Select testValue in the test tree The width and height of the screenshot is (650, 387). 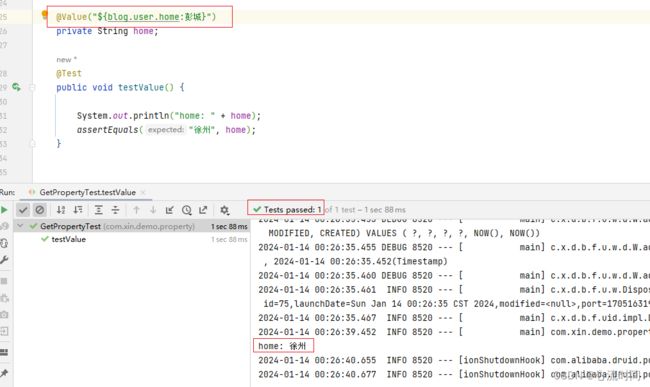pos(68,239)
